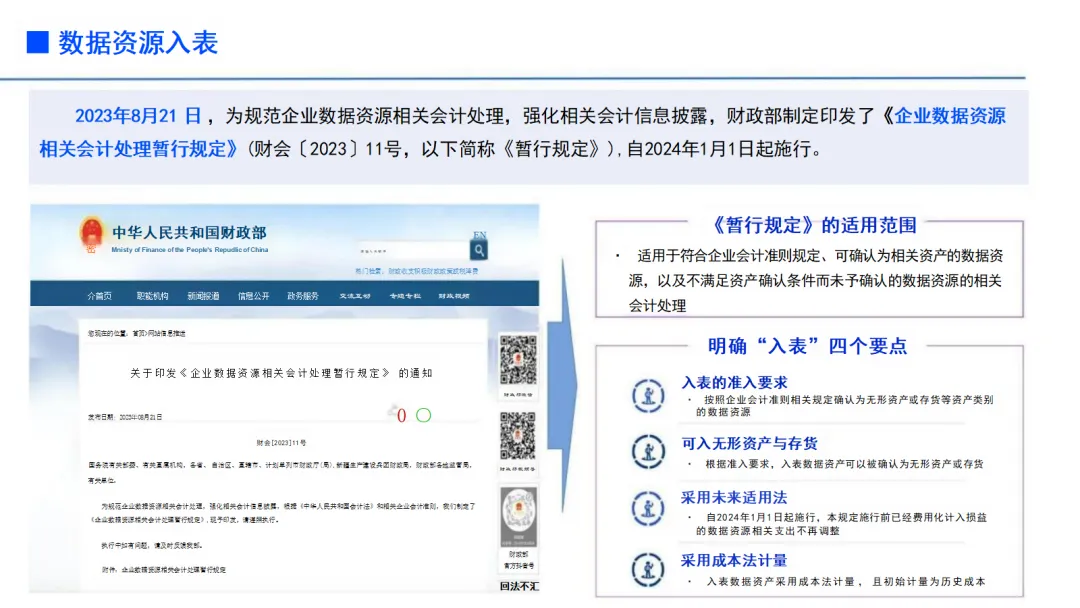
Task: Click the slide title 数据资源入表
Action: (x=138, y=43)
